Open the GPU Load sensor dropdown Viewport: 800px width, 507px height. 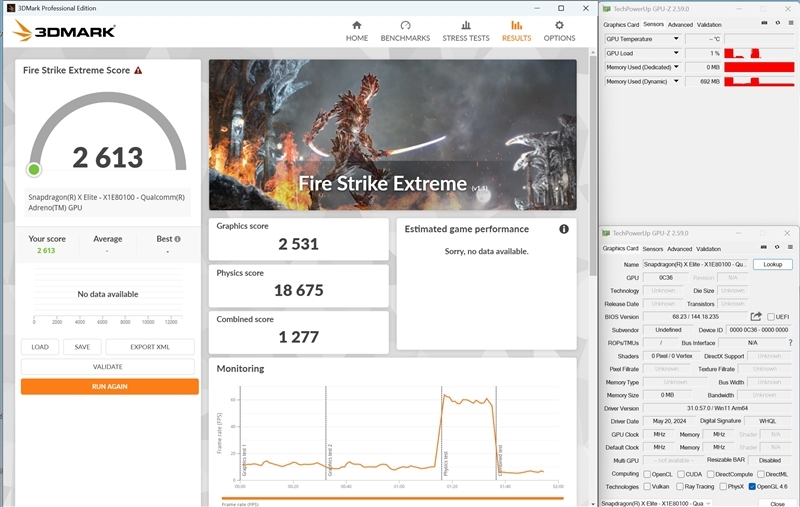(x=676, y=53)
